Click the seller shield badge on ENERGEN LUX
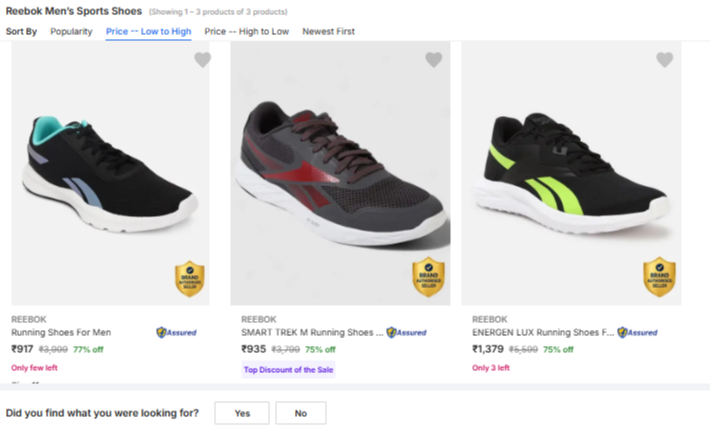Image resolution: width=711 pixels, height=433 pixels. click(659, 277)
